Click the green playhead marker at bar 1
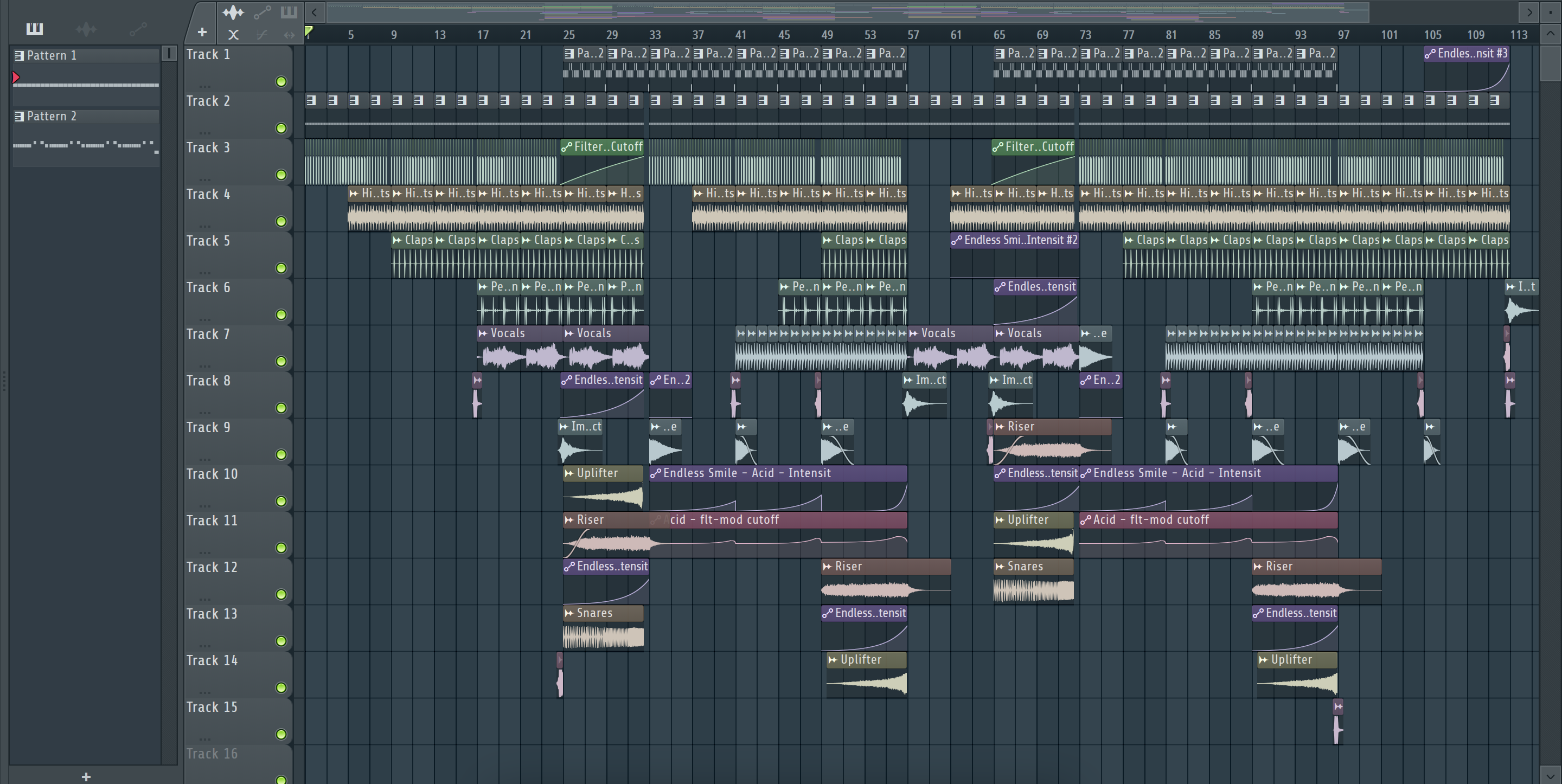The width and height of the screenshot is (1562, 784). point(309,31)
